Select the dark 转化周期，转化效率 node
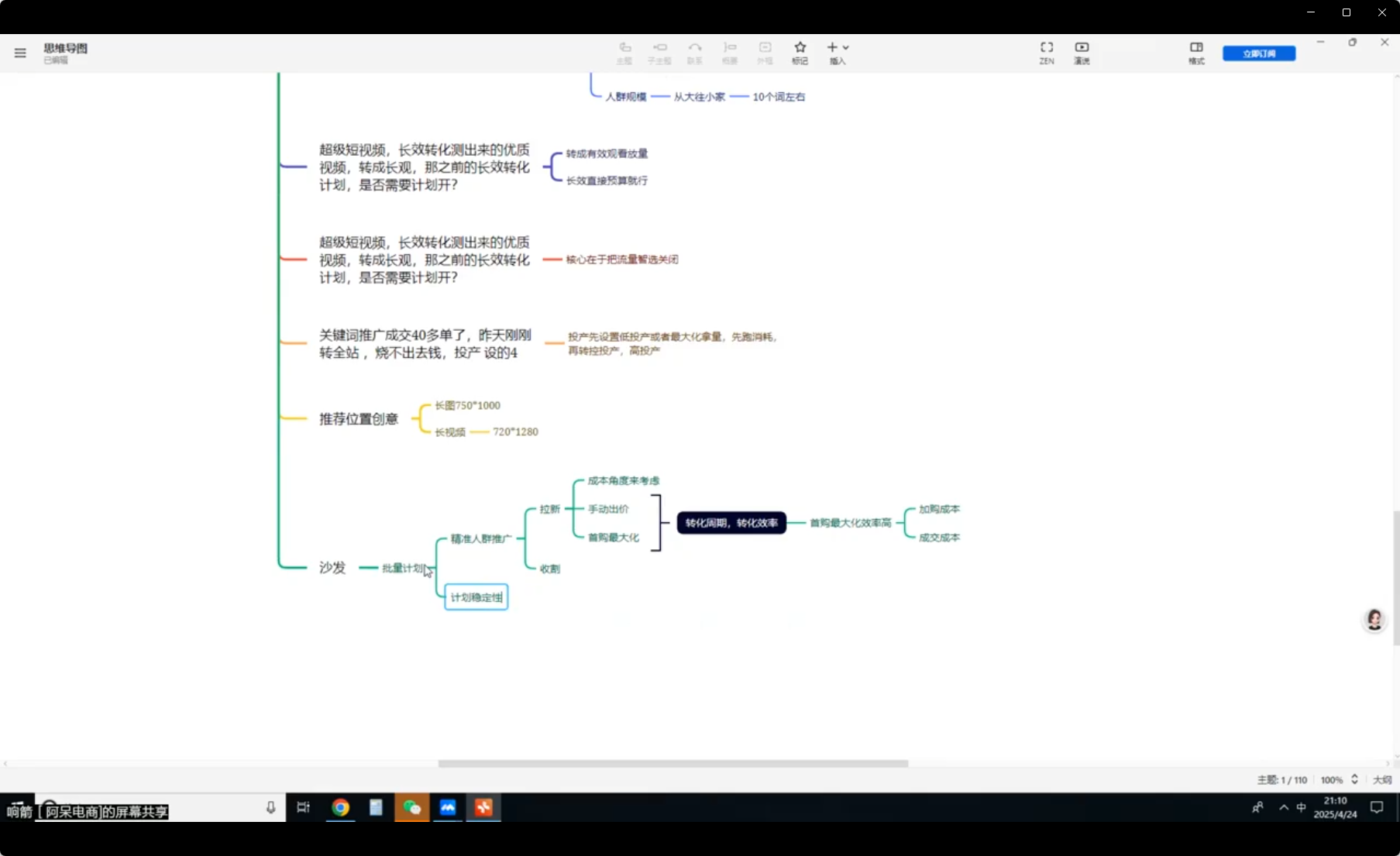Screen dimensions: 1400x856 pyautogui.click(x=731, y=523)
